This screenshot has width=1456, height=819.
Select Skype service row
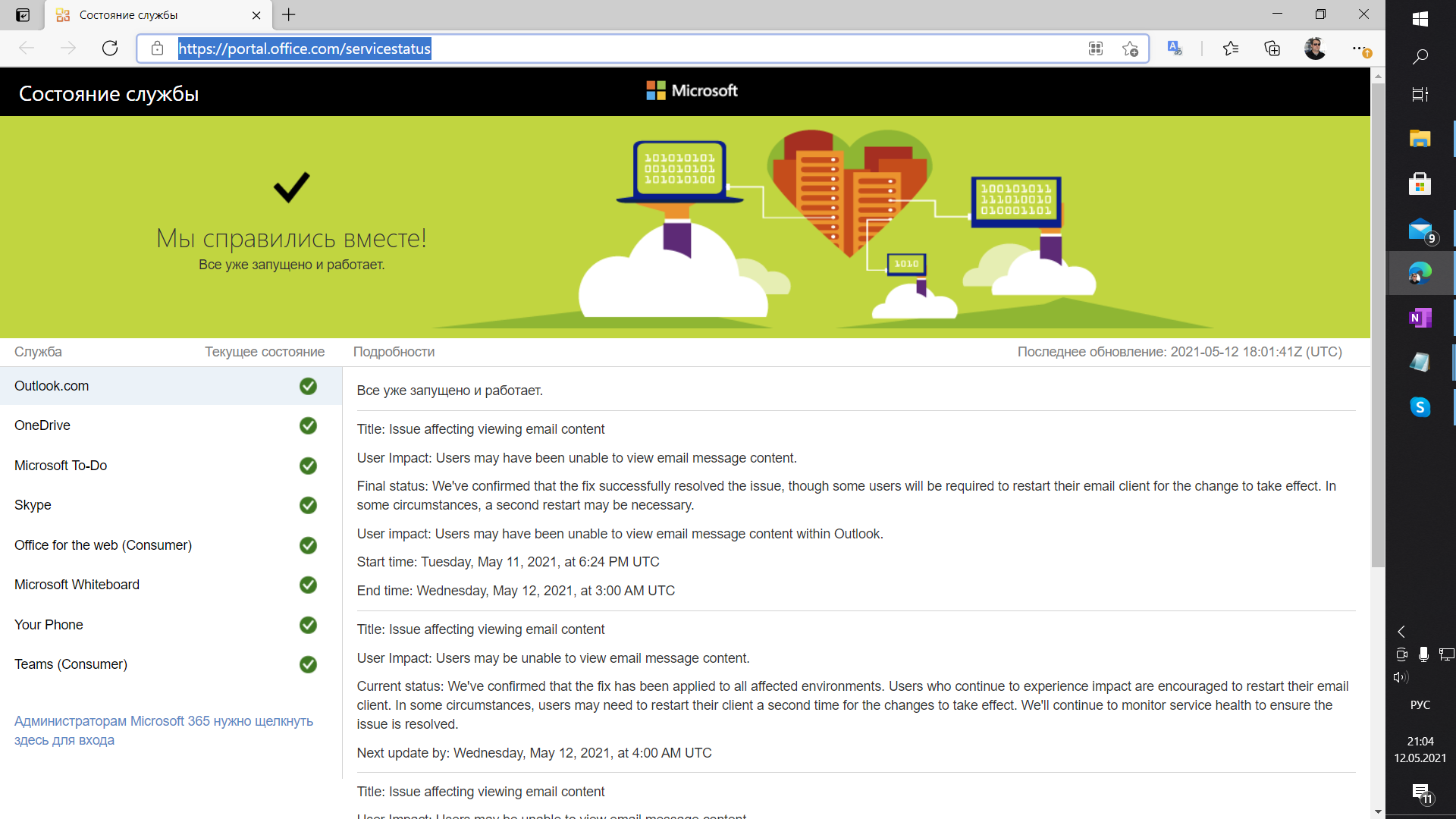[171, 505]
